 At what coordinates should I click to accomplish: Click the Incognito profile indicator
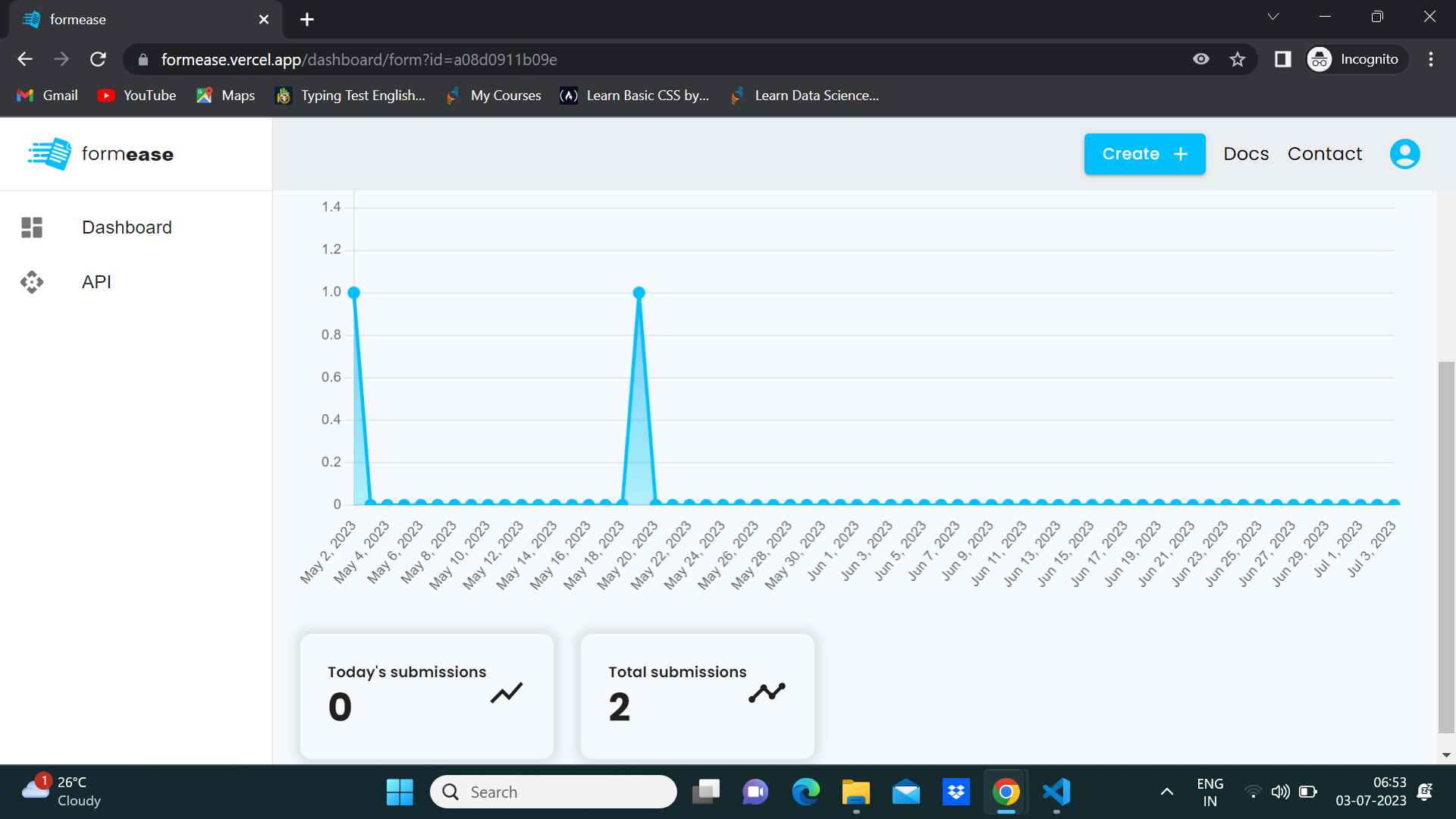click(x=1357, y=59)
